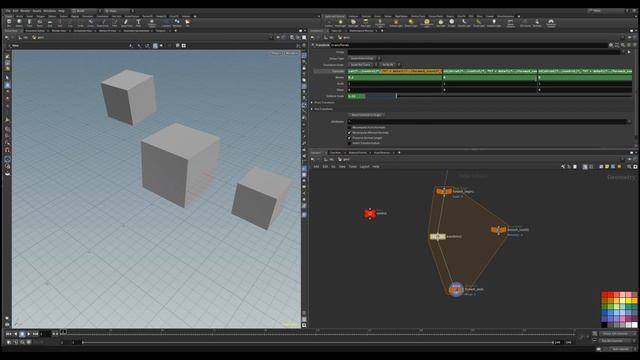640x360 pixels.
Task: Select the Sphere shelf tool
Action: (x=19, y=23)
